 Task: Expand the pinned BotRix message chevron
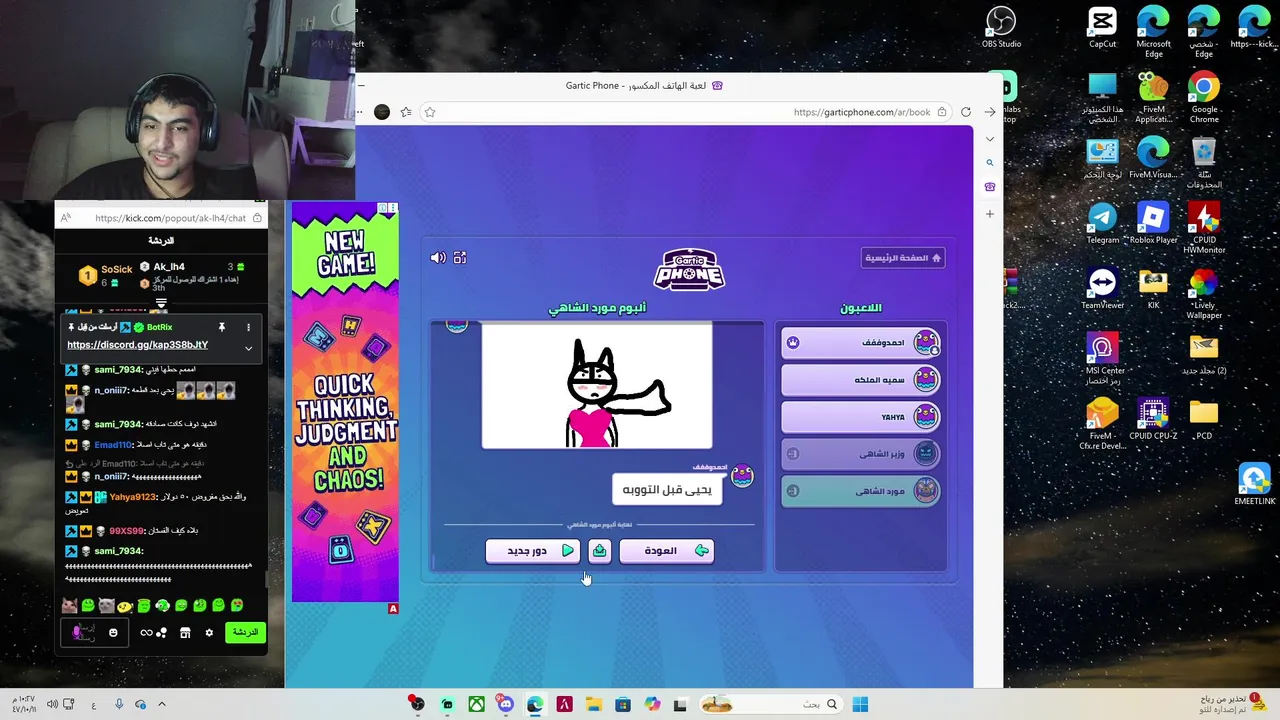(248, 348)
